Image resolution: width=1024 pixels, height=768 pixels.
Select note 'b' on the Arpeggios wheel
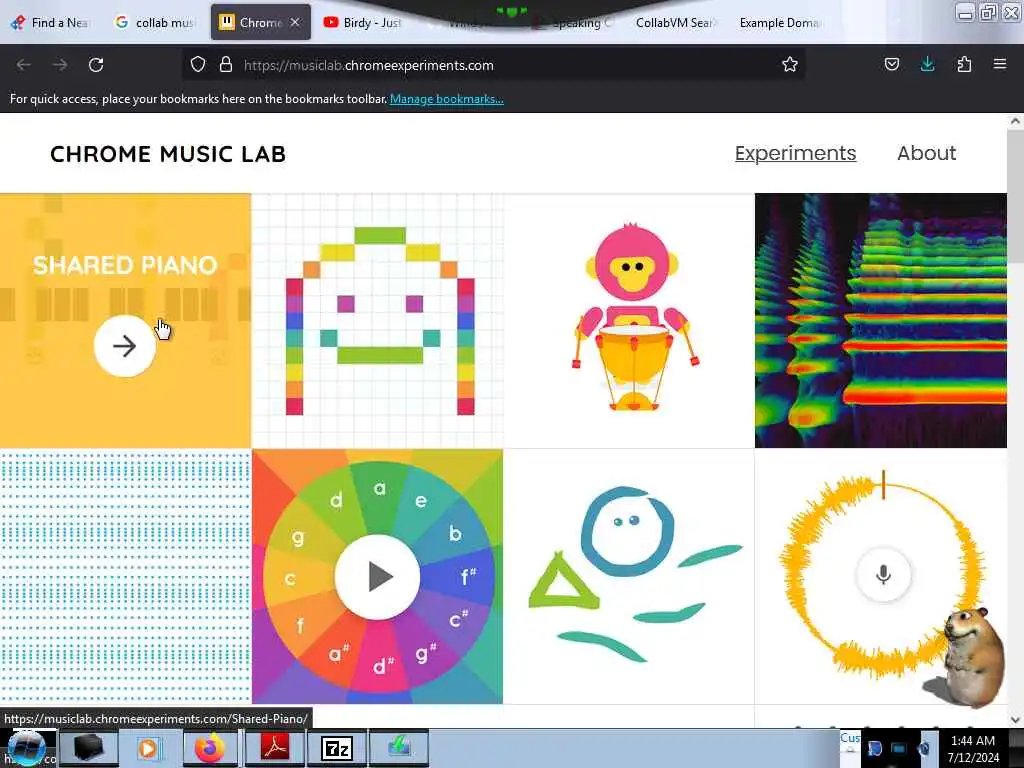click(455, 533)
